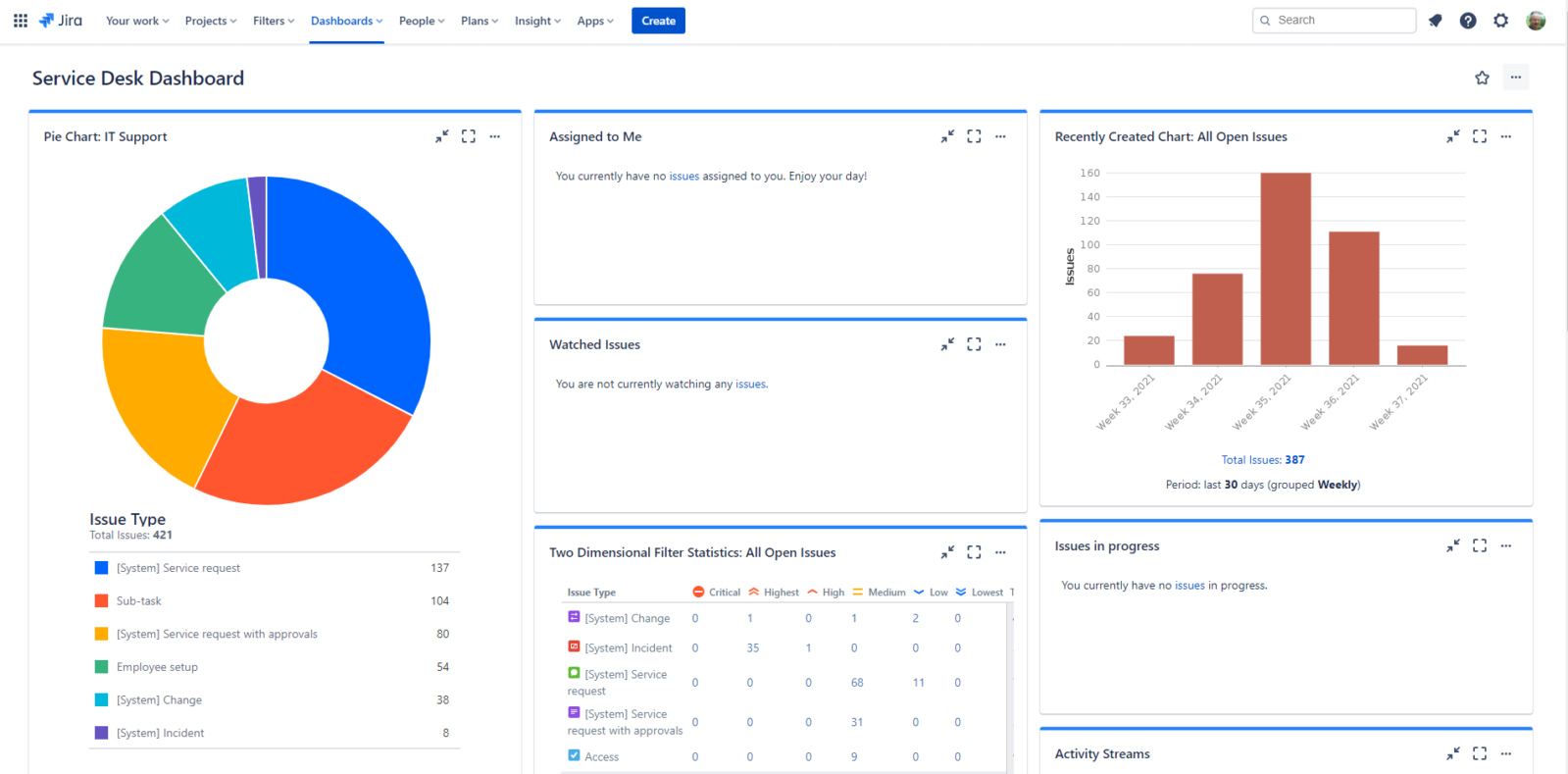Viewport: 1568px width, 774px height.
Task: Open more options for Watched Issues gadget
Action: (x=1000, y=344)
